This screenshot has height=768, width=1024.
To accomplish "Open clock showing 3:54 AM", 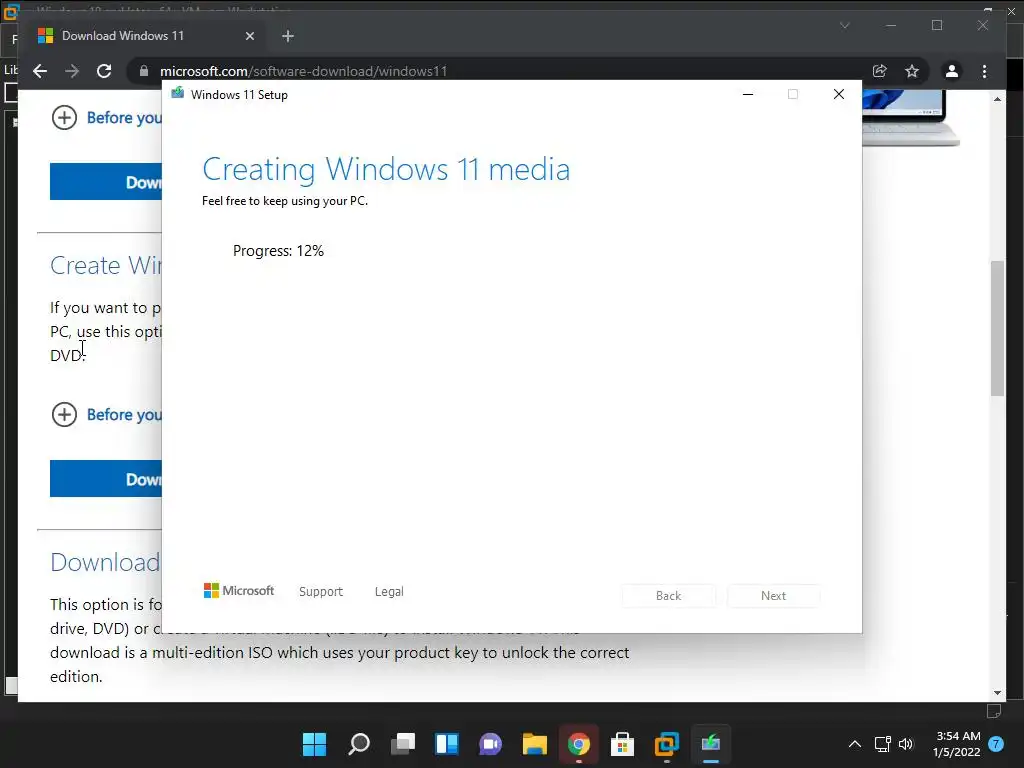I will [x=957, y=744].
